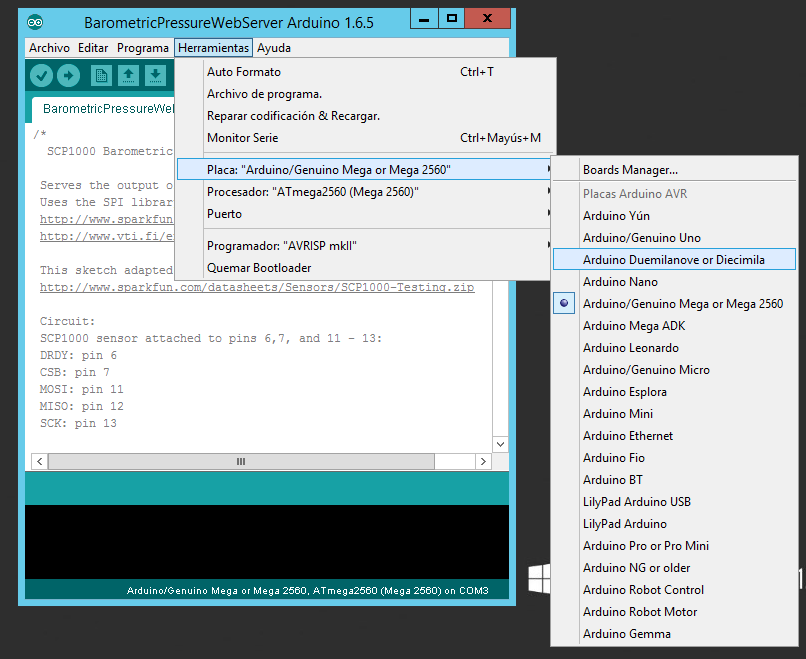Select the Arduino NG or older board

[x=674, y=568]
